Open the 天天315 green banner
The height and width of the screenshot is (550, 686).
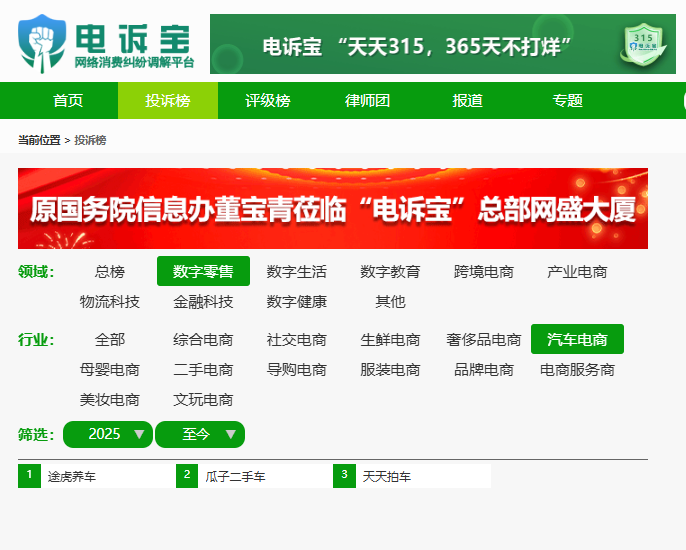point(443,44)
